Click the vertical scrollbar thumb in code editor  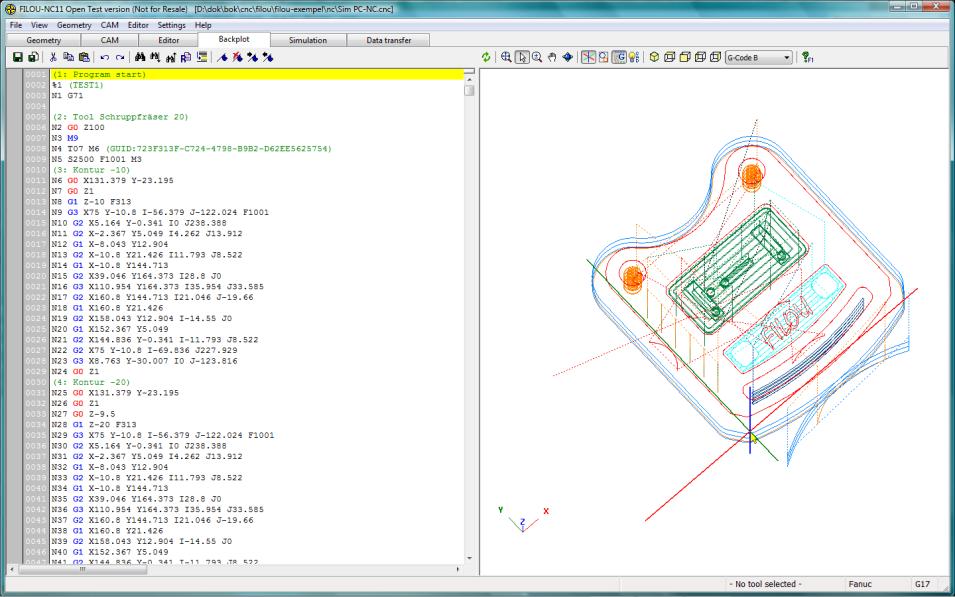469,90
